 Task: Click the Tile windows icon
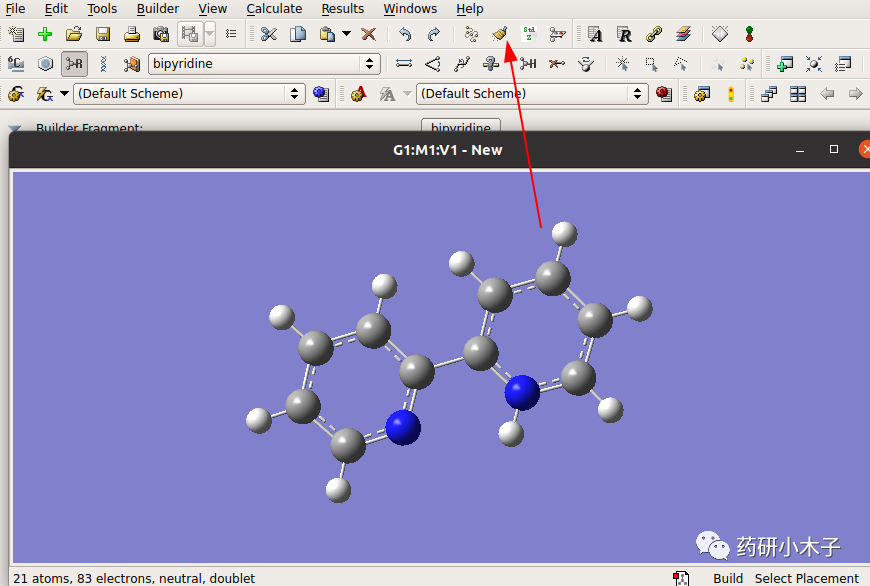[798, 94]
